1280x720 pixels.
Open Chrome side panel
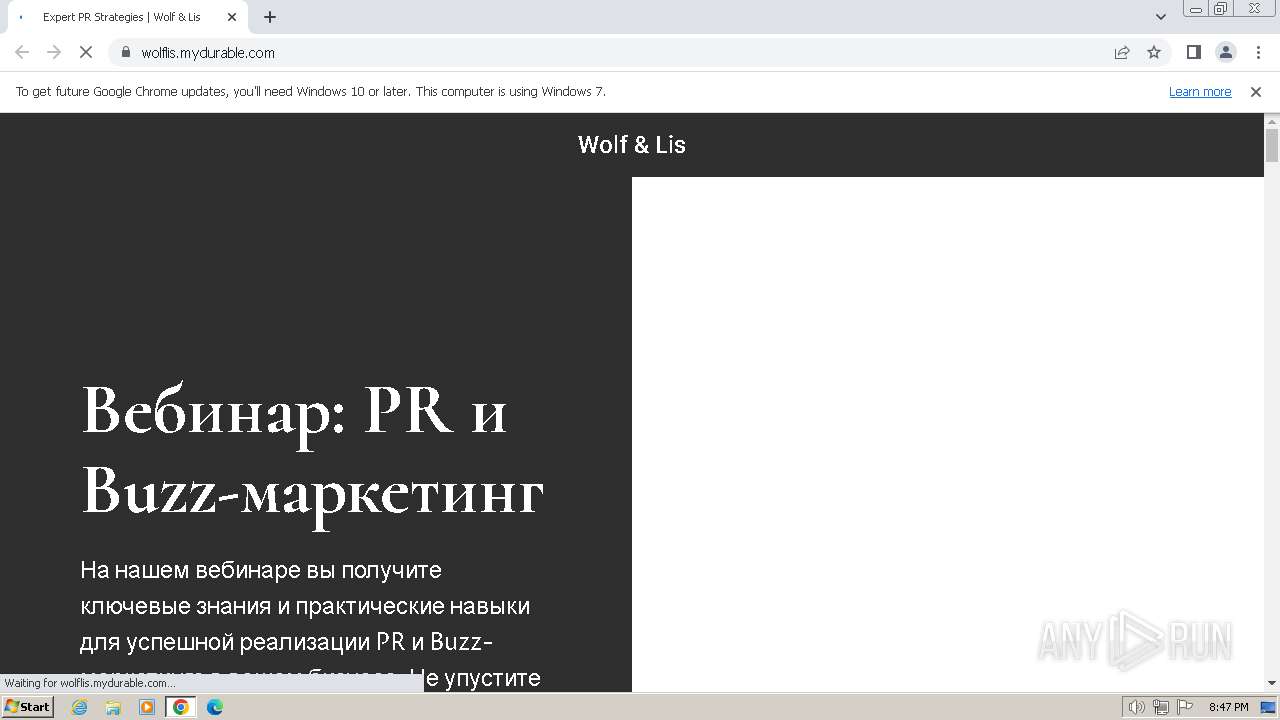coord(1194,52)
